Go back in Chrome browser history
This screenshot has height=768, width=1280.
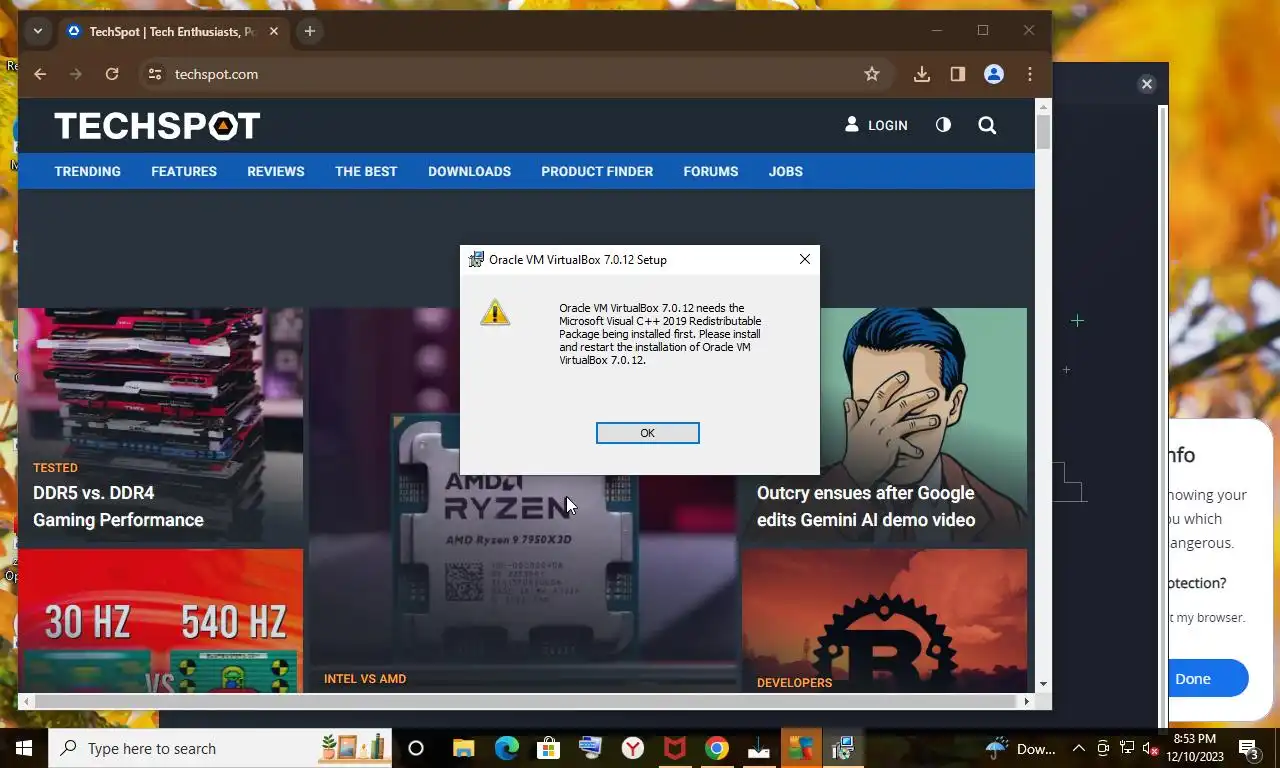coord(40,74)
